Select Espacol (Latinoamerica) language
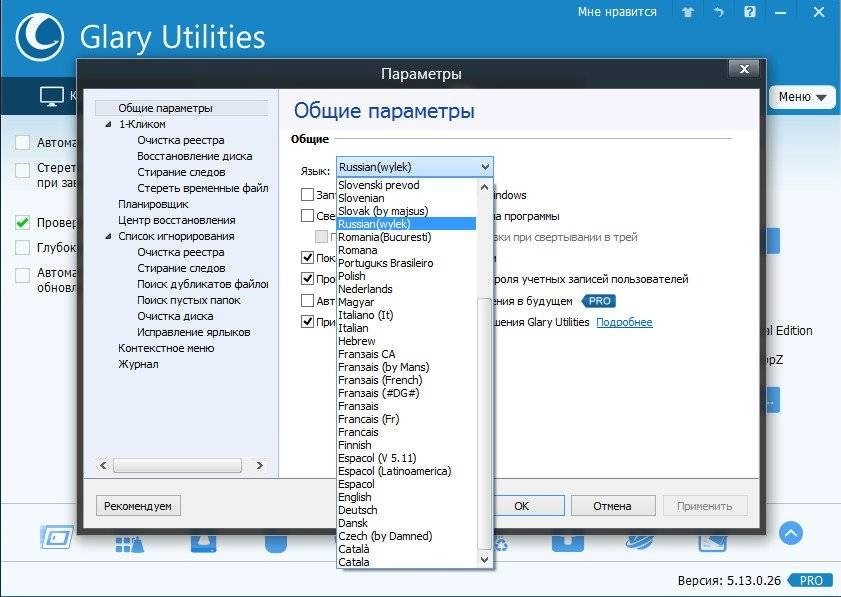This screenshot has width=841, height=597. point(407,471)
